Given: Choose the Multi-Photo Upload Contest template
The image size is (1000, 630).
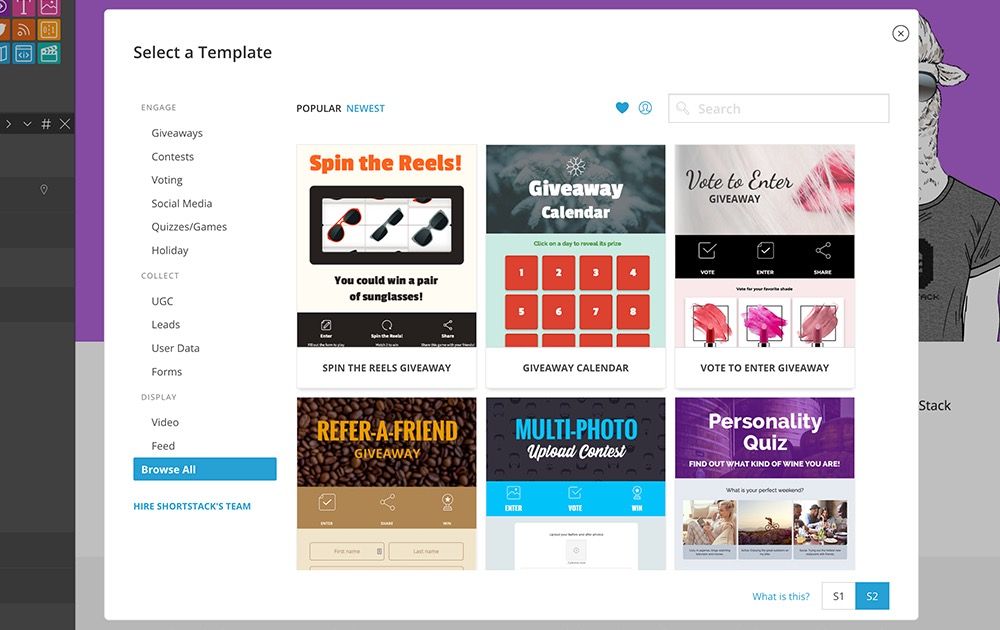Looking at the screenshot, I should [575, 483].
